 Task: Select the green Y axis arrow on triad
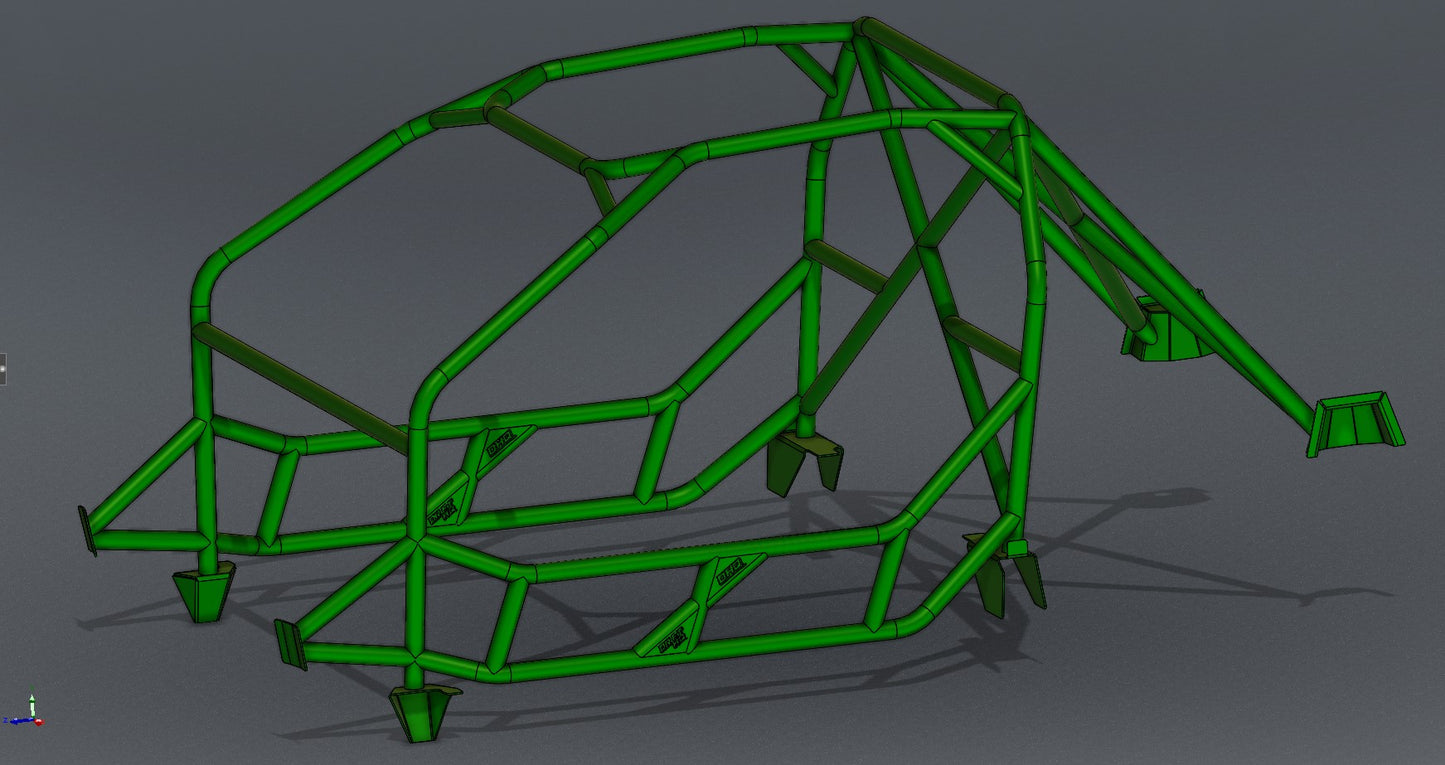pos(32,706)
